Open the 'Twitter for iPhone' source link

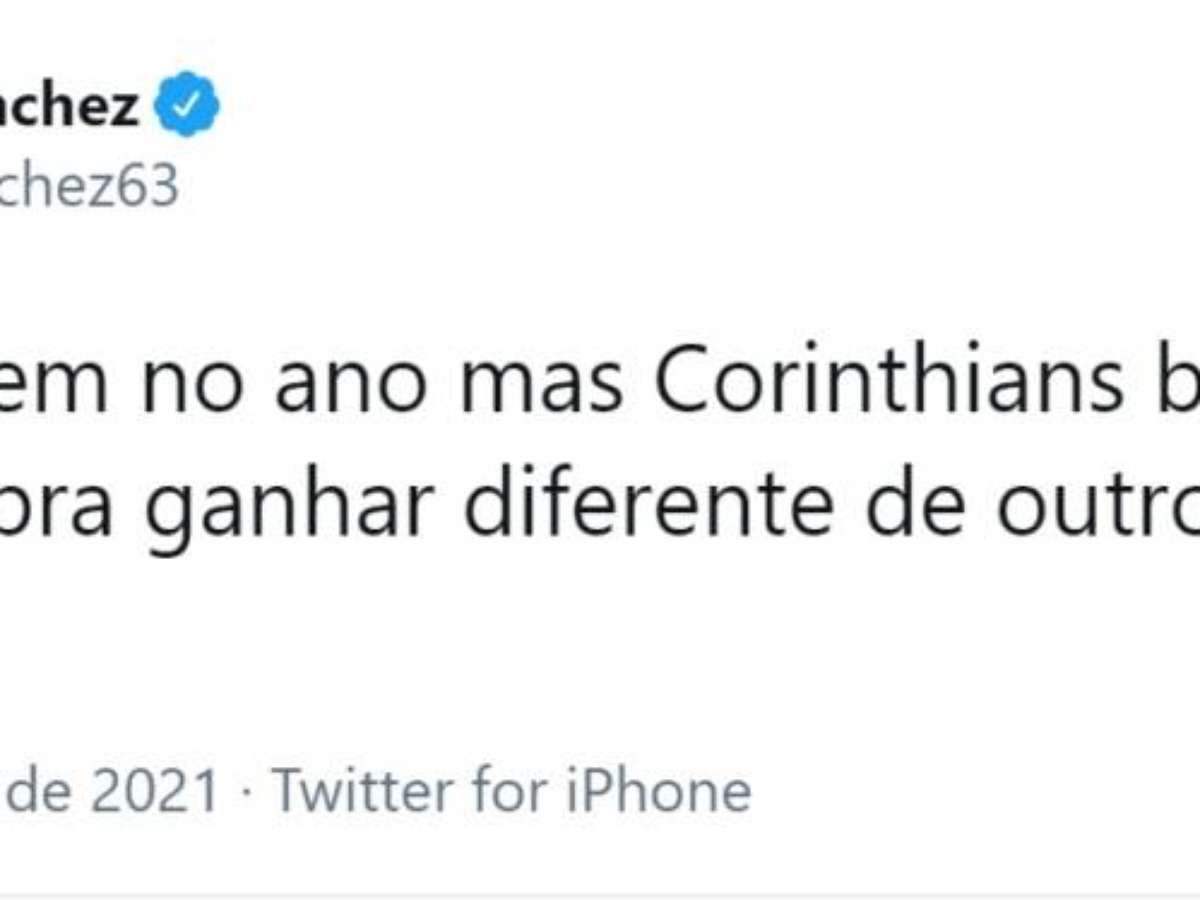[x=511, y=791]
